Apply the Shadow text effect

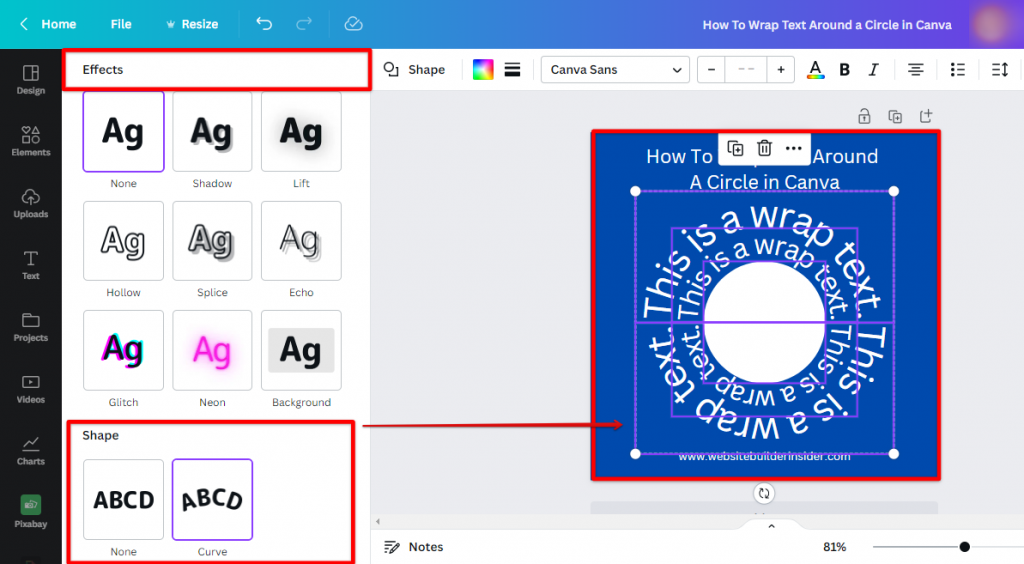(x=212, y=132)
